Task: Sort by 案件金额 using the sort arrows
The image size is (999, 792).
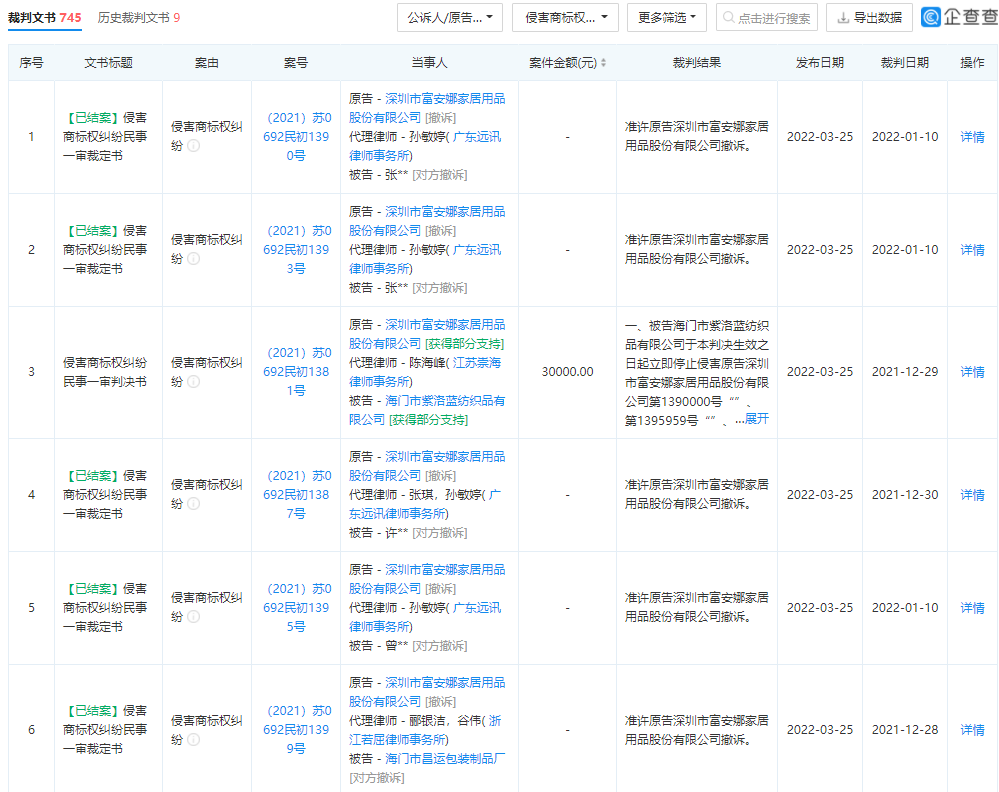Action: coord(603,63)
